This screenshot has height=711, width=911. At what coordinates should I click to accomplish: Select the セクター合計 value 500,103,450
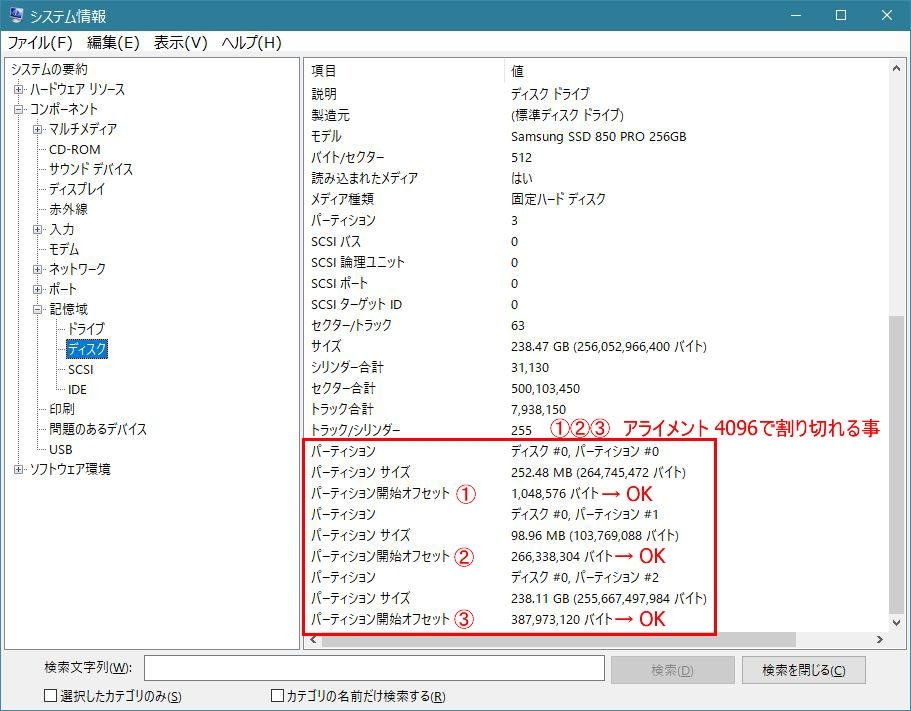click(x=545, y=388)
